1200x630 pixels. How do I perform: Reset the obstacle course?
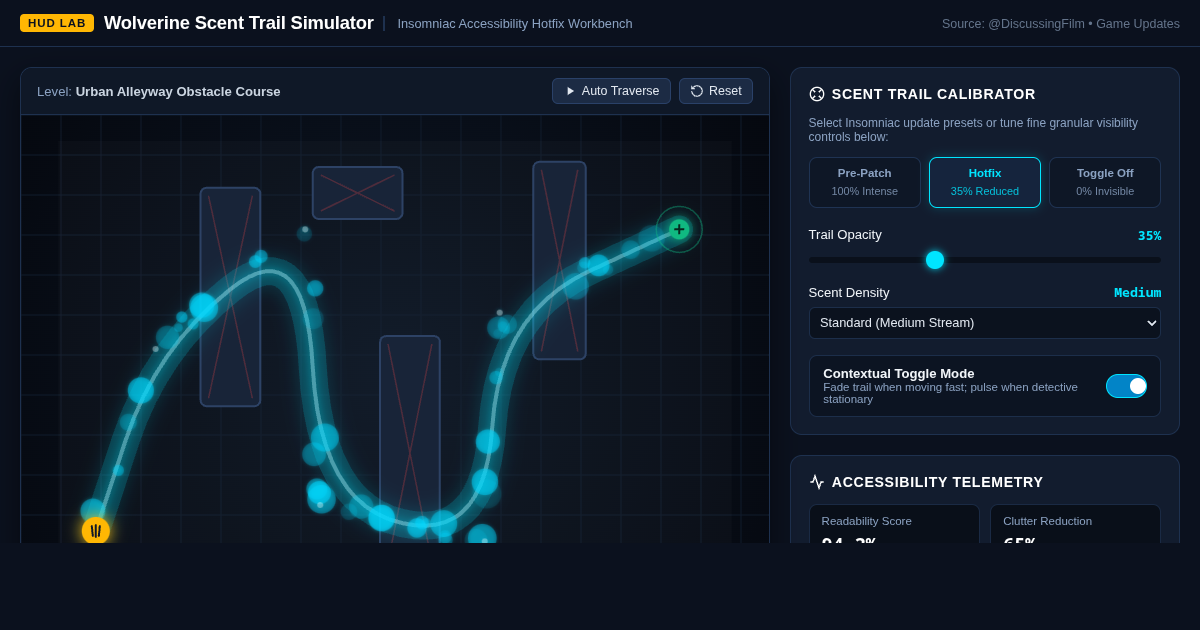(716, 91)
